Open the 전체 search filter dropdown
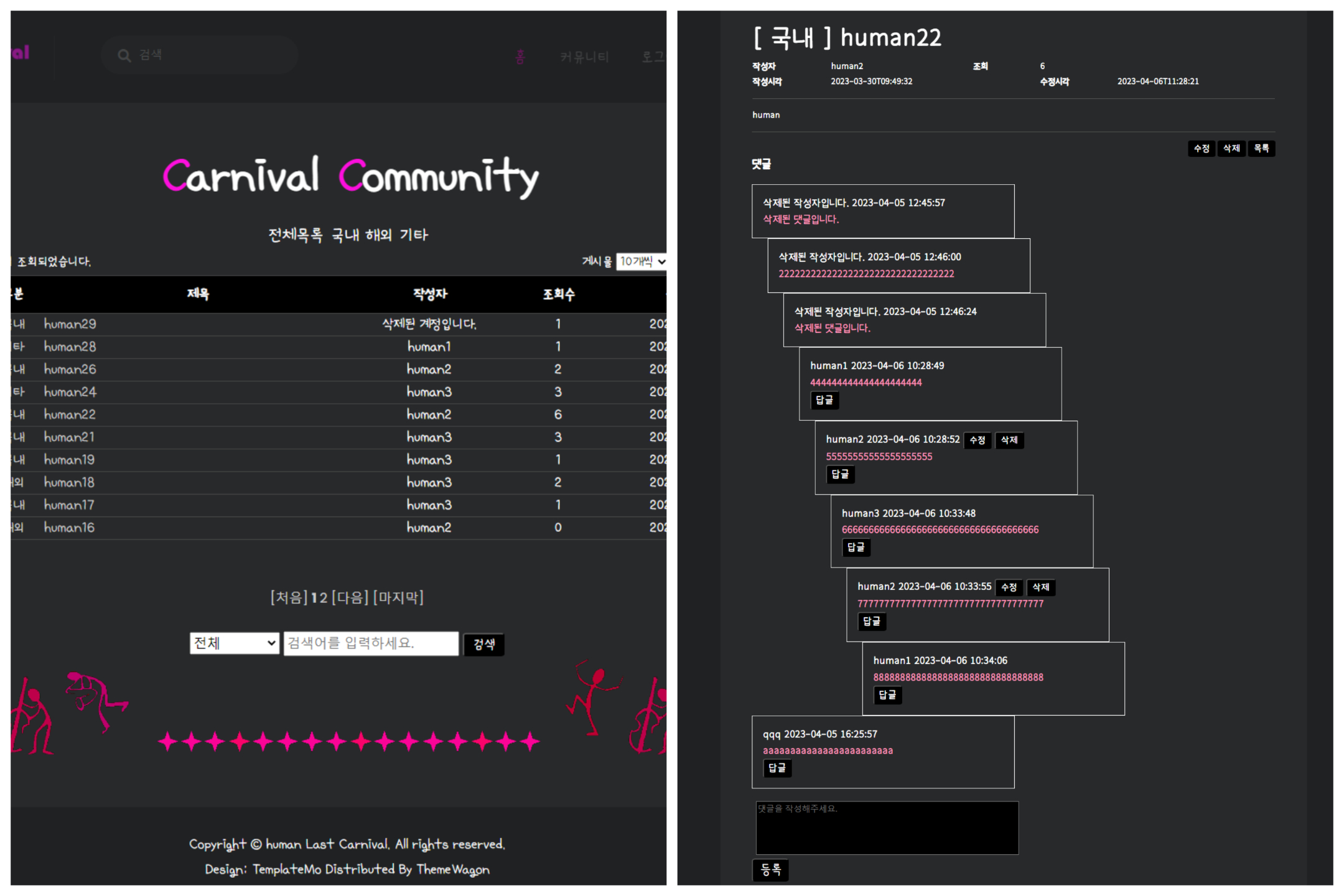 click(x=235, y=643)
